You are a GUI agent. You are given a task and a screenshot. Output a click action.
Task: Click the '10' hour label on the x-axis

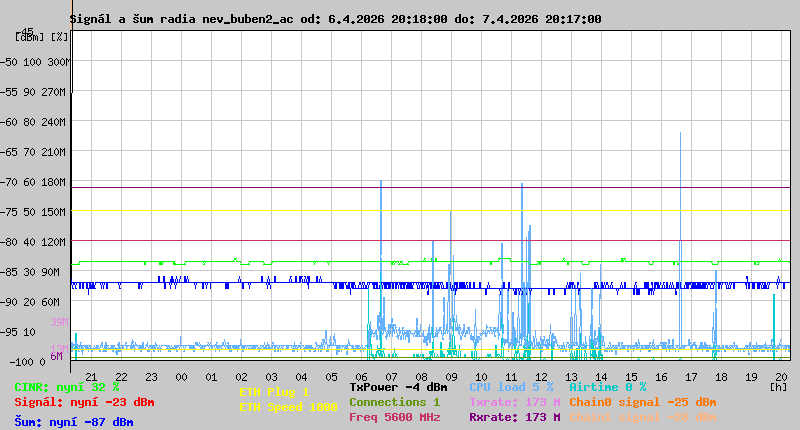coord(482,377)
